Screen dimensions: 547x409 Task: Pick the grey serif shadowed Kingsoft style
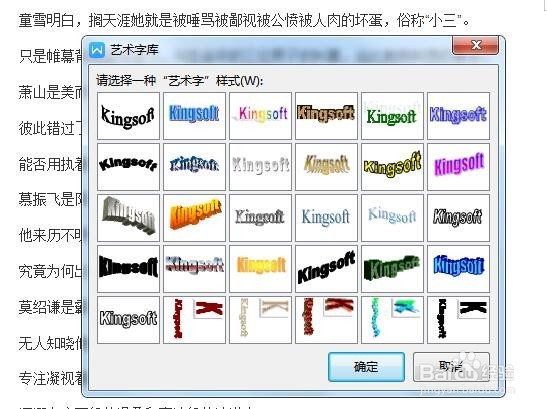(x=260, y=218)
